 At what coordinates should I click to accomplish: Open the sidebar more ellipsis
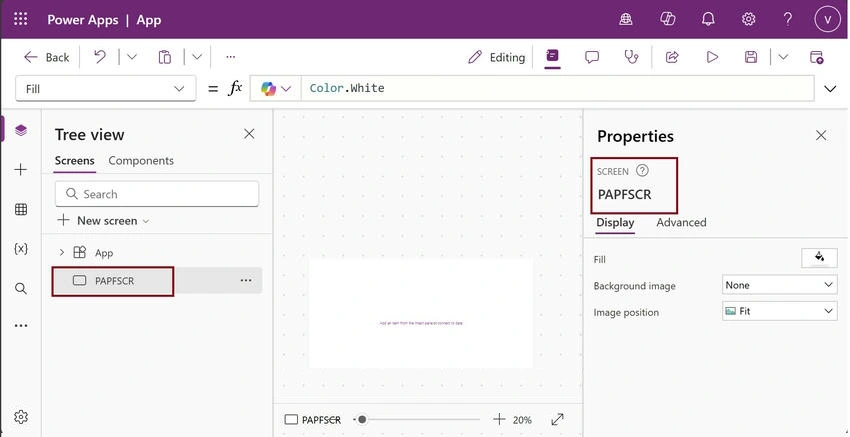tap(21, 326)
